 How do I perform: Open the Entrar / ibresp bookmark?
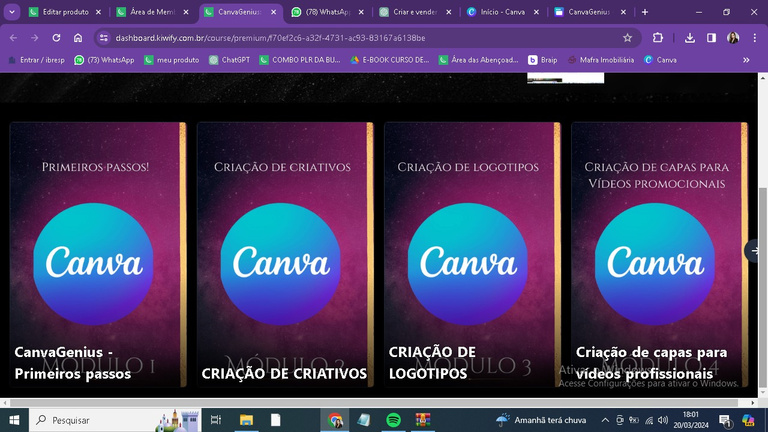coord(37,60)
